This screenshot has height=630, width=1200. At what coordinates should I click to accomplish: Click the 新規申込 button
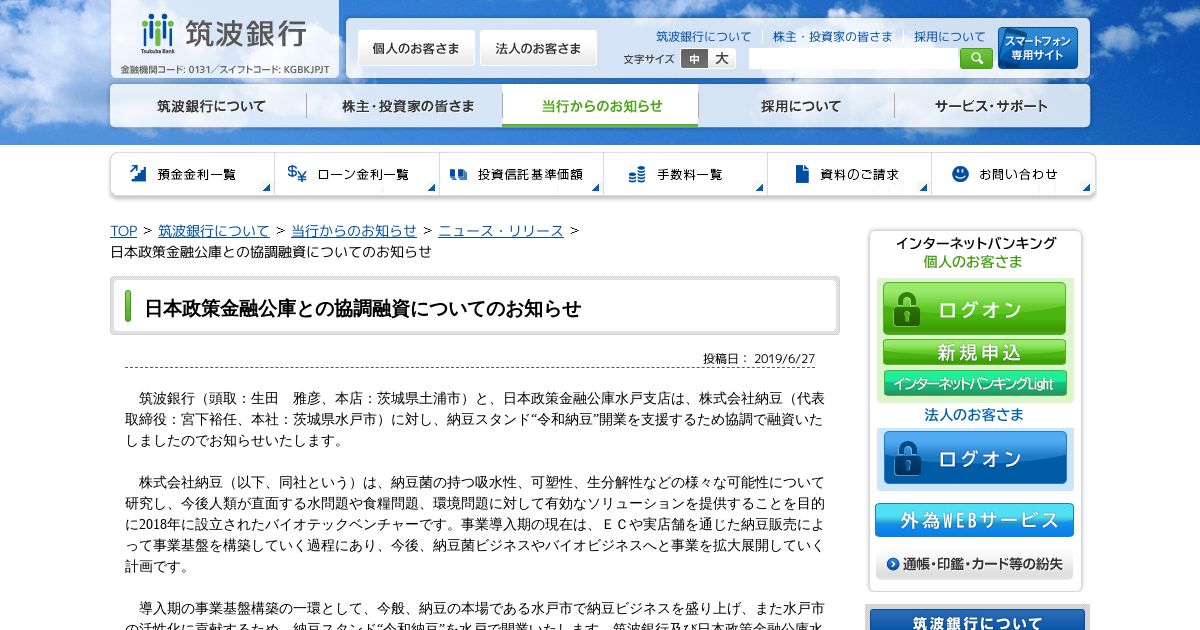[974, 353]
